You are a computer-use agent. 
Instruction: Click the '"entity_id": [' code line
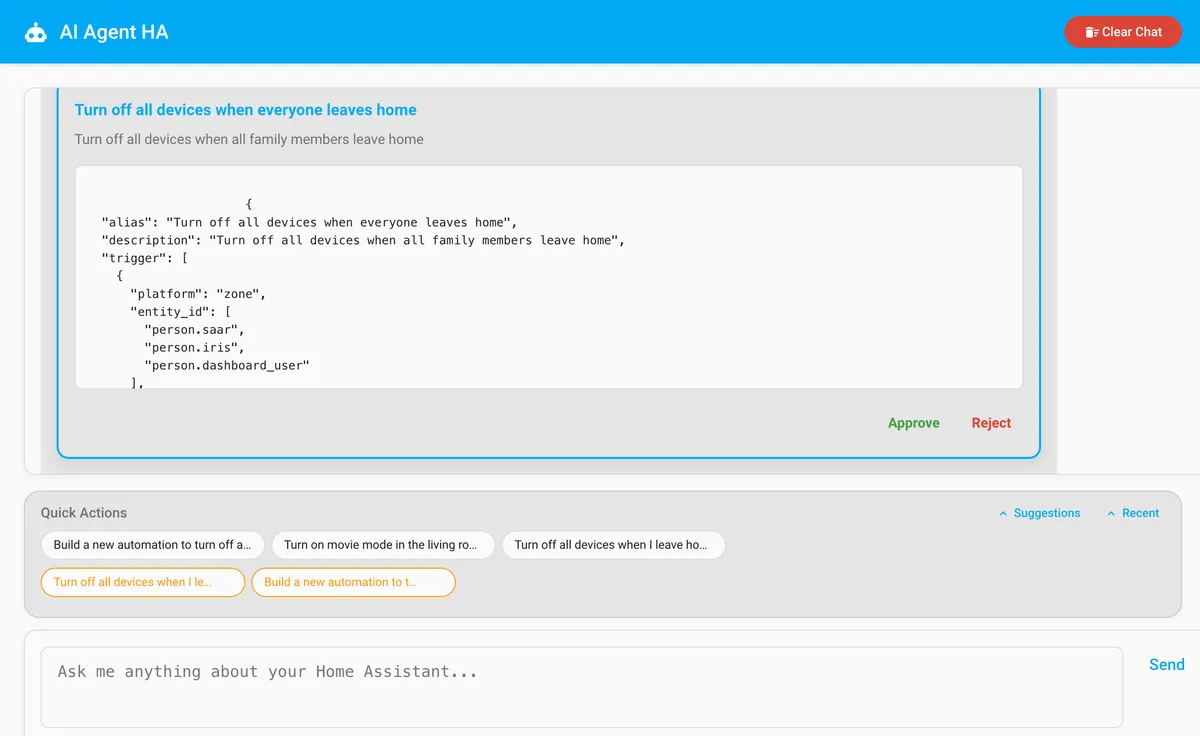click(x=181, y=312)
